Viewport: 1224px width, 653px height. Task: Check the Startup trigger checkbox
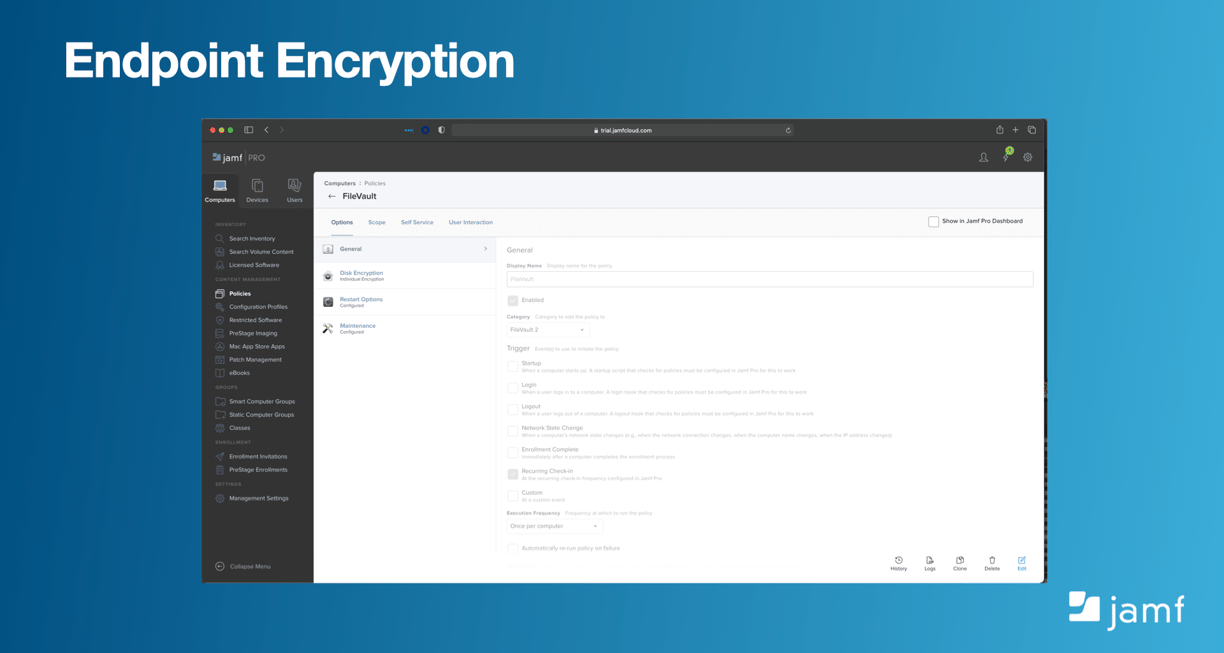click(513, 366)
